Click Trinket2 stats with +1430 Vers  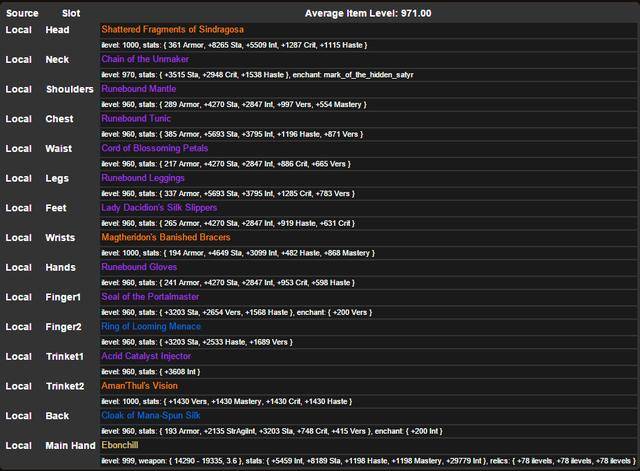point(227,402)
